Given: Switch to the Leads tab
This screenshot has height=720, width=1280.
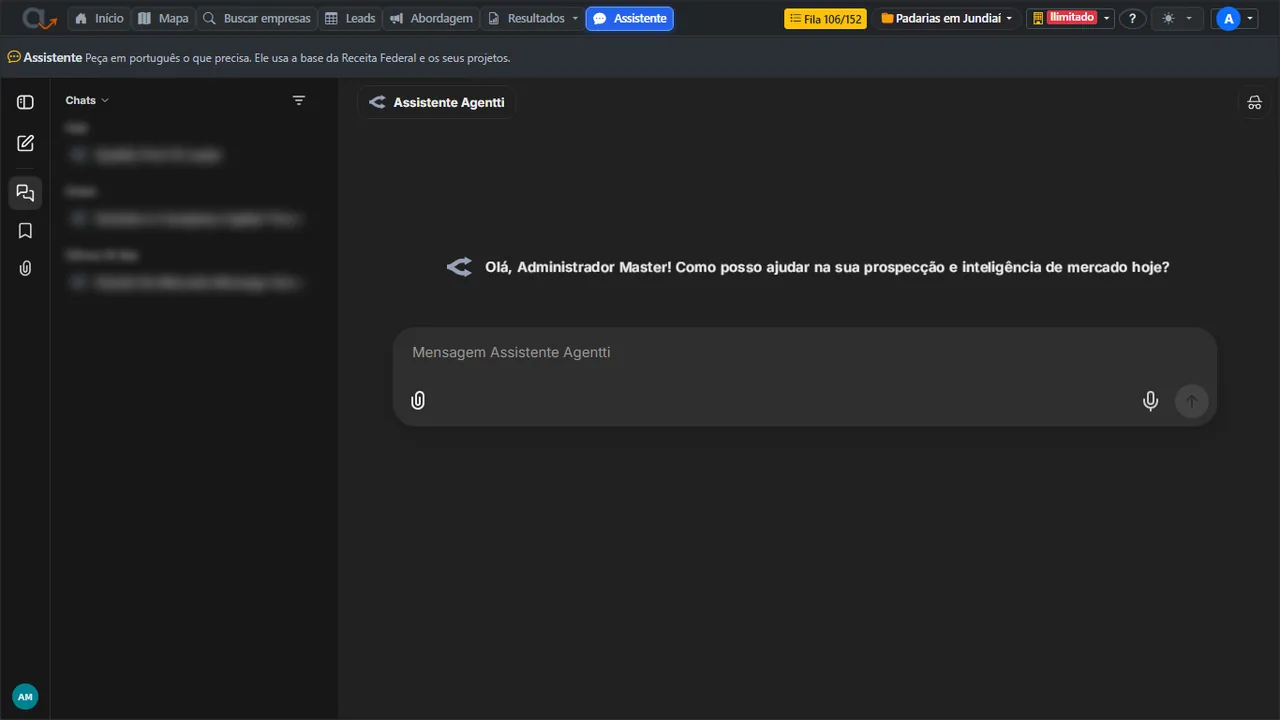Looking at the screenshot, I should click(350, 18).
